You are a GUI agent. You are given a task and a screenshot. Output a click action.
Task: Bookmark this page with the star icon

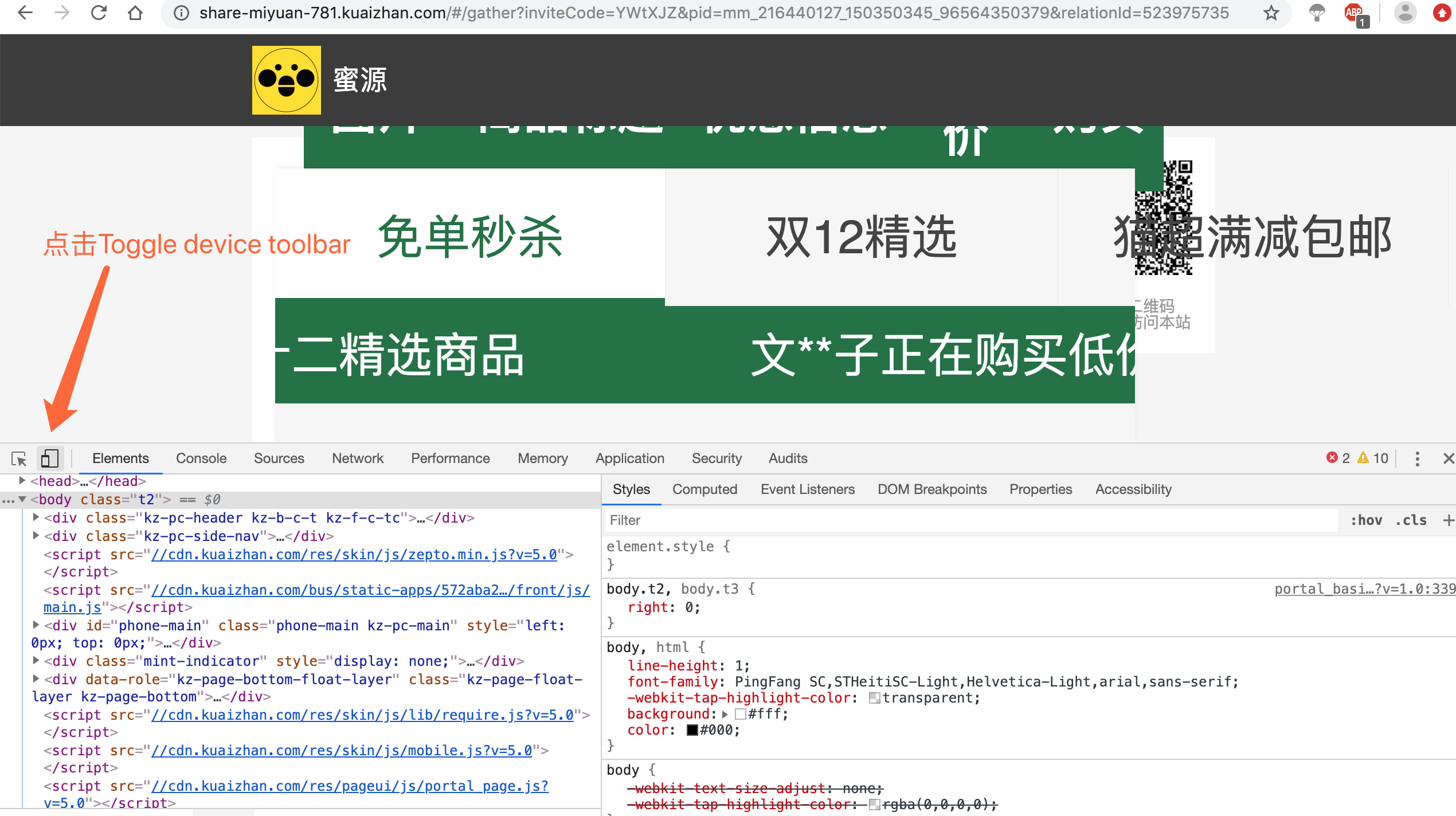[x=1271, y=13]
